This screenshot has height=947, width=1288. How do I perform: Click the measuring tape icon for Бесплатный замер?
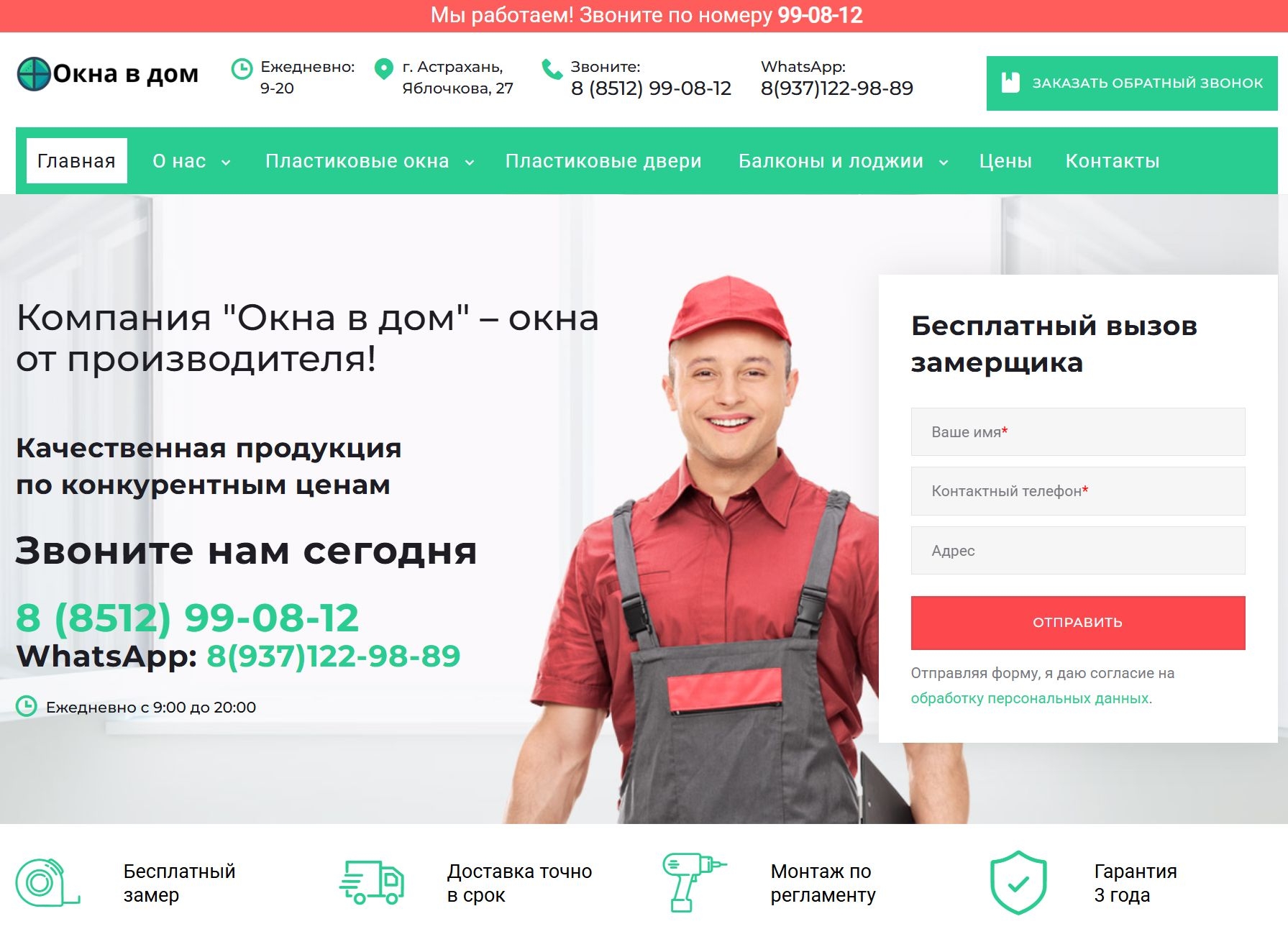(x=47, y=882)
